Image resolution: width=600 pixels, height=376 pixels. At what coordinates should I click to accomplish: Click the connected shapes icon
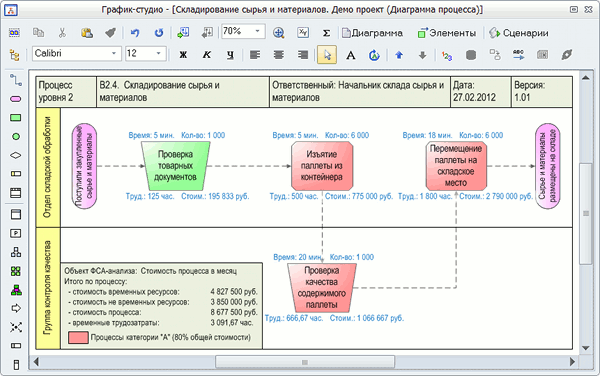[x=495, y=55]
